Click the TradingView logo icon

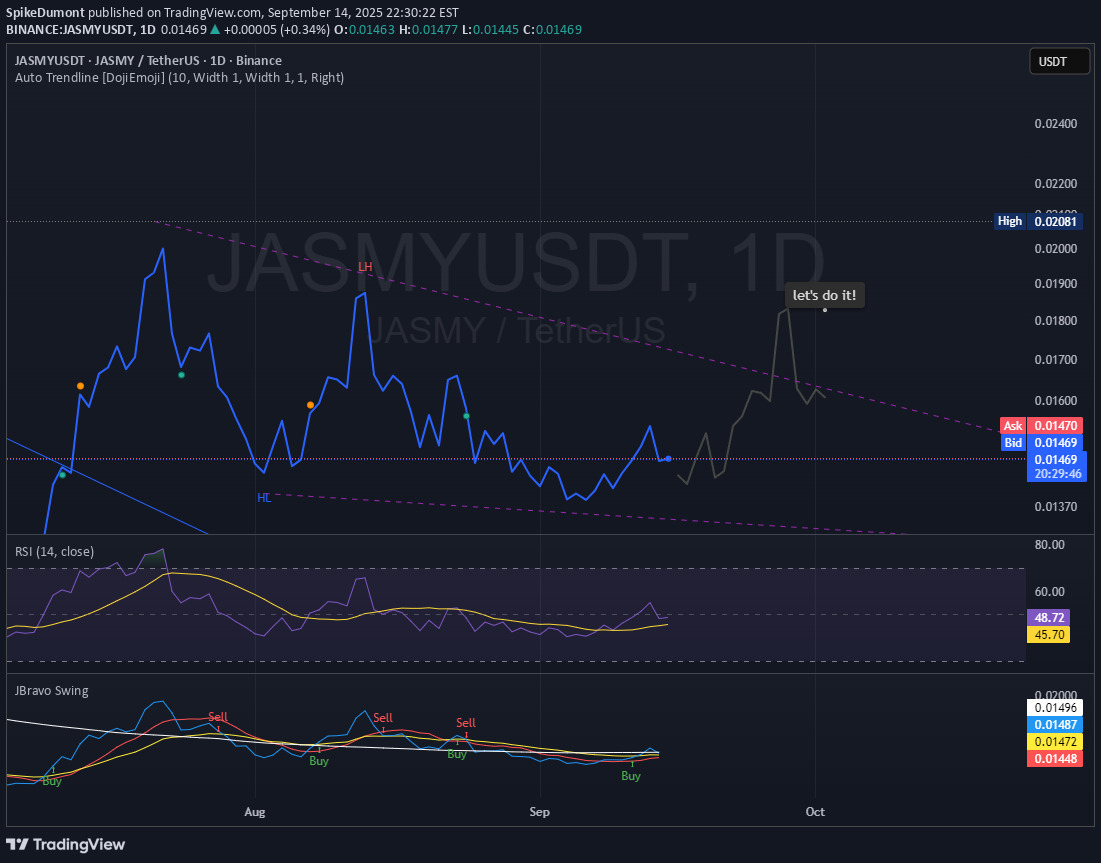(18, 844)
